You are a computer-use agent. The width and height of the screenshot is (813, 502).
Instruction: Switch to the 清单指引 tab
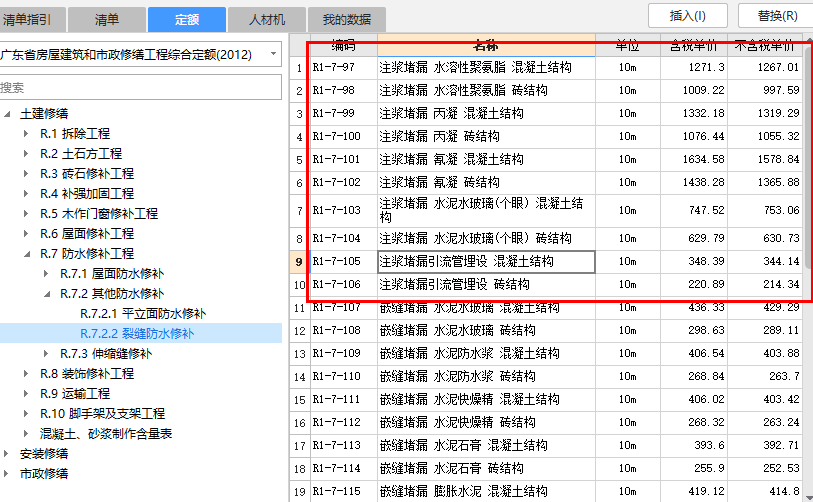click(32, 20)
